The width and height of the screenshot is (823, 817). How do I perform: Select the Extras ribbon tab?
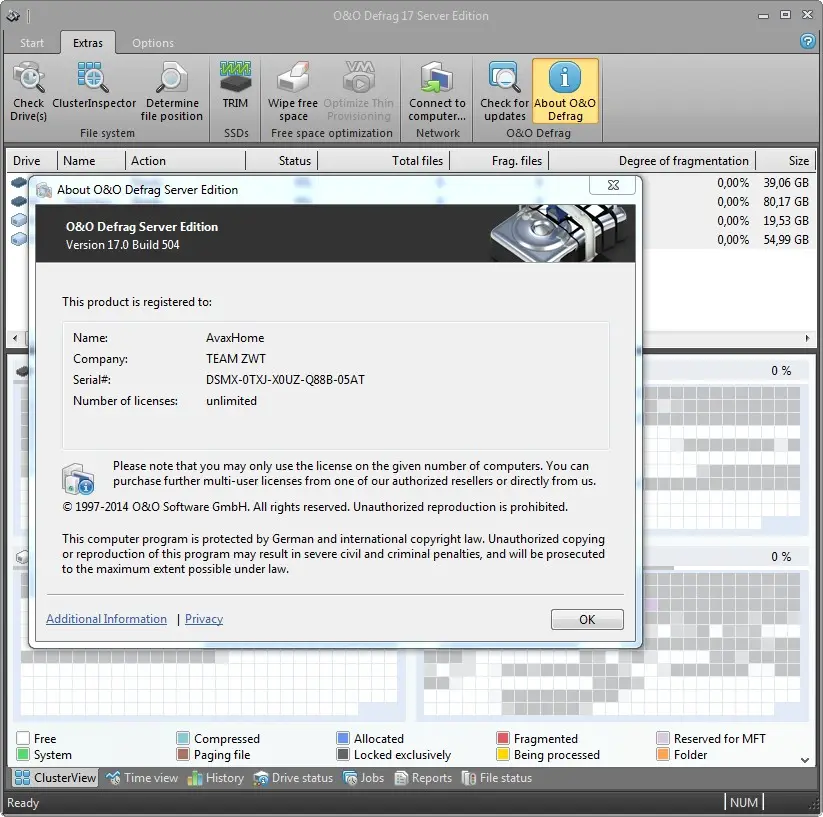point(88,43)
